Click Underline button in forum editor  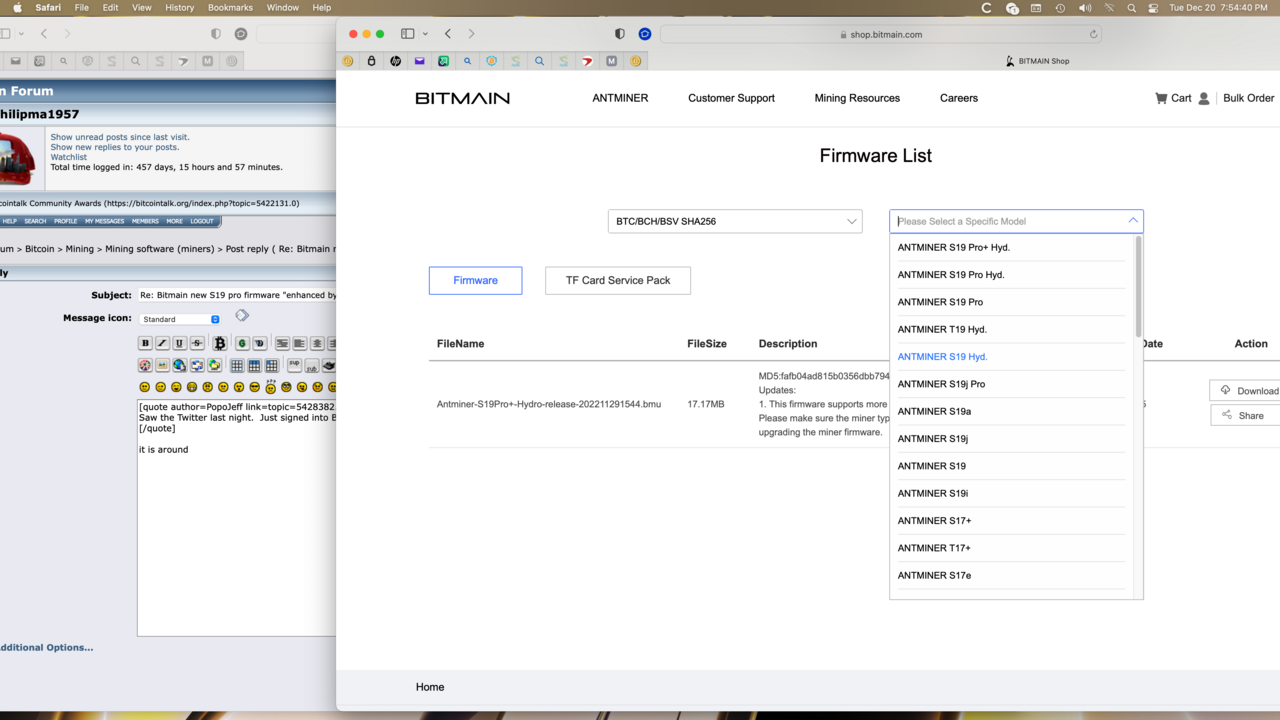click(180, 343)
